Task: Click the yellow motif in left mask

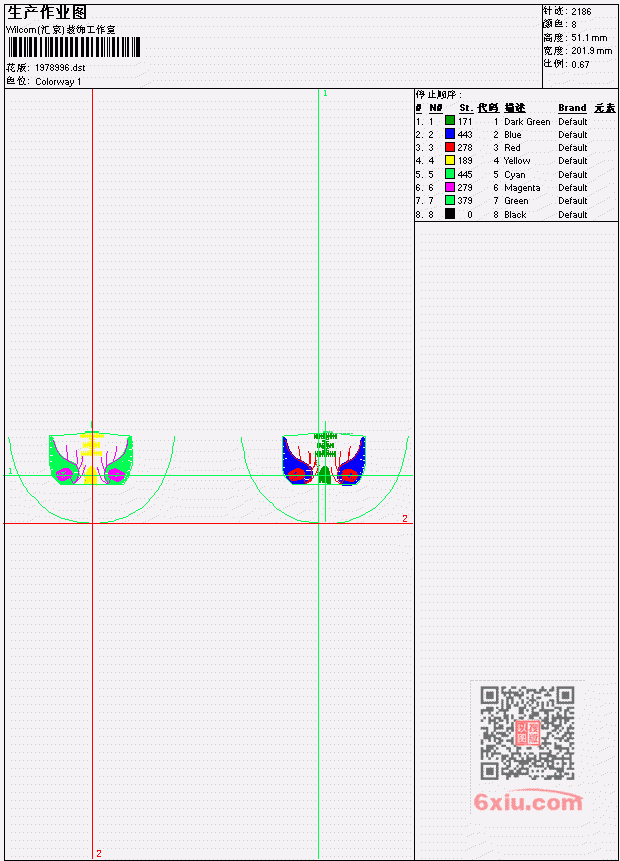Action: point(91,457)
